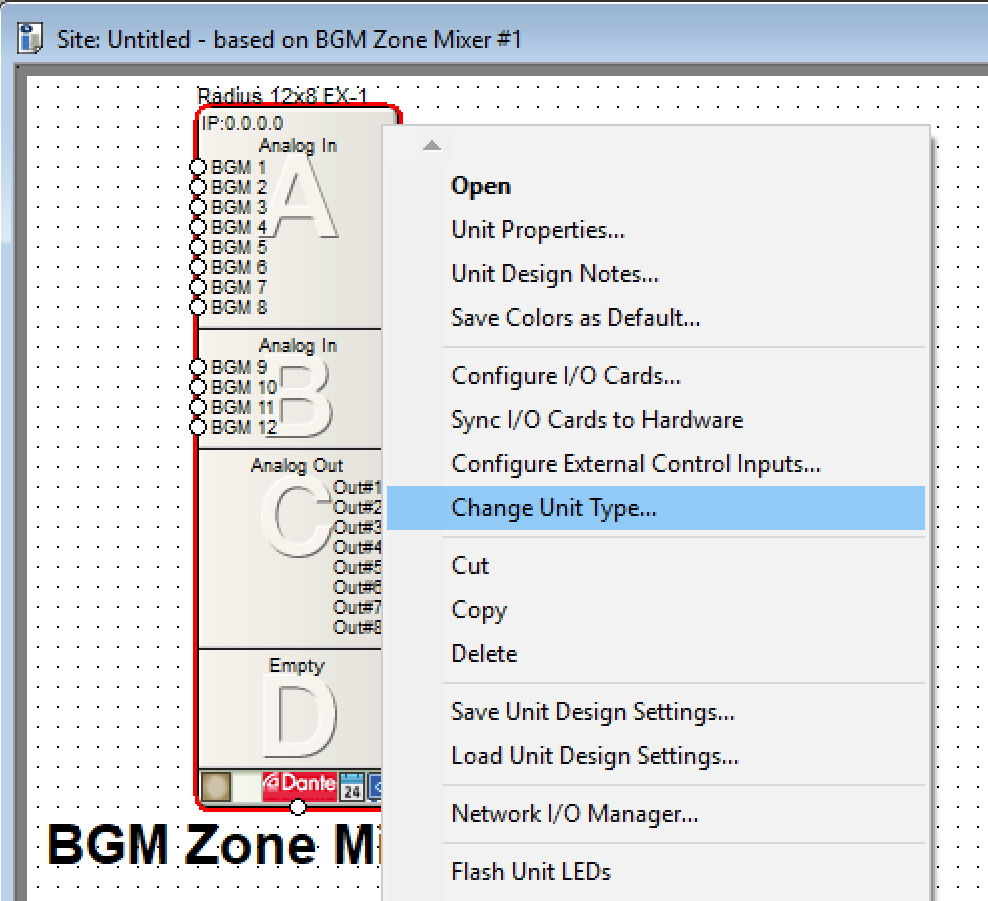Click the BGM 8 input connection node
This screenshot has height=901, width=988.
point(198,307)
